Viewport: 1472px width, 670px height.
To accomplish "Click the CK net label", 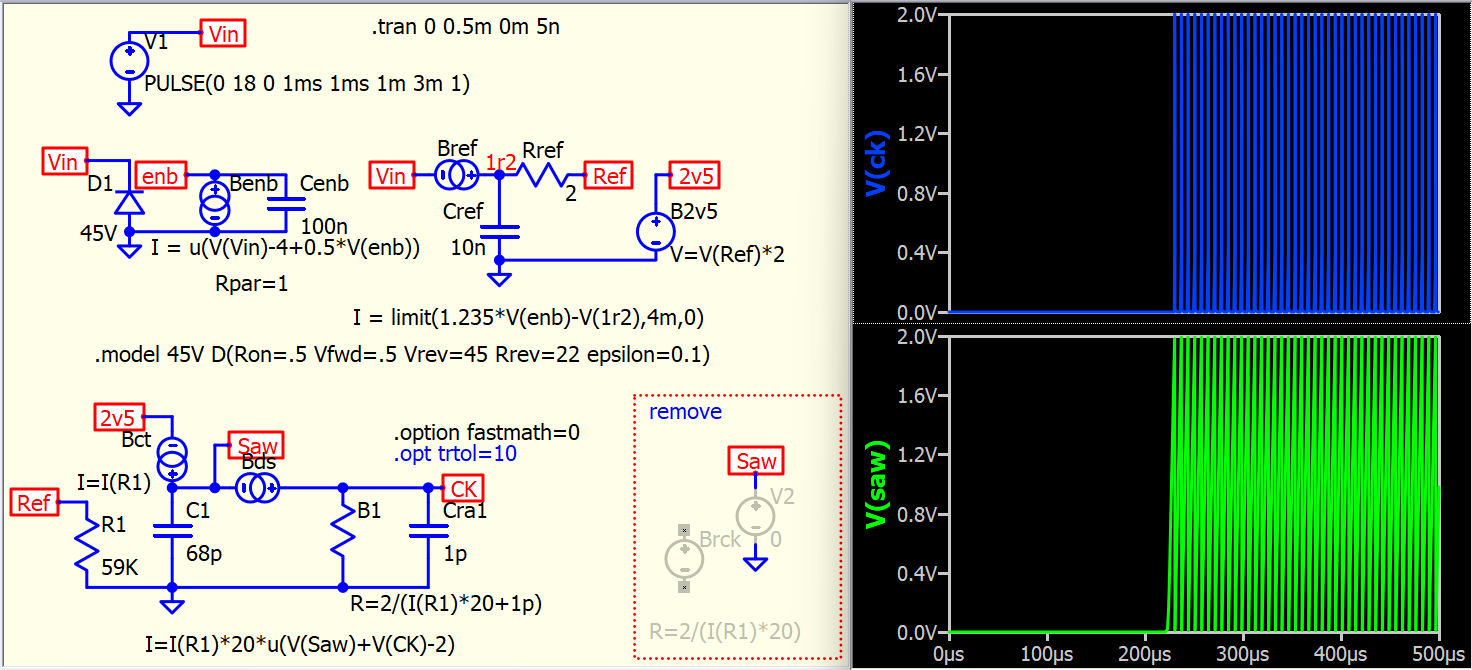I will pos(463,488).
